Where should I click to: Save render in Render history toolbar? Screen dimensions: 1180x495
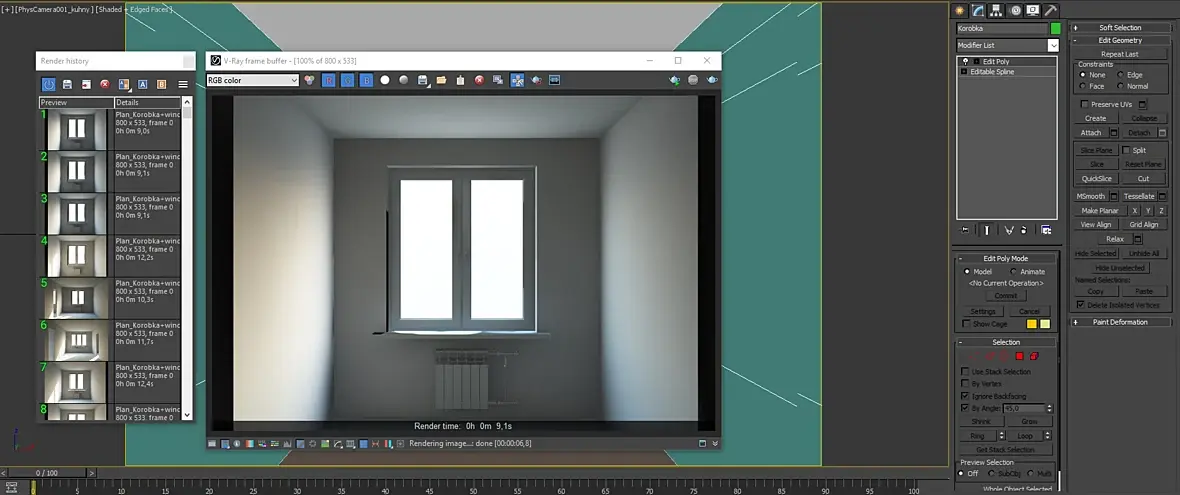coord(67,84)
